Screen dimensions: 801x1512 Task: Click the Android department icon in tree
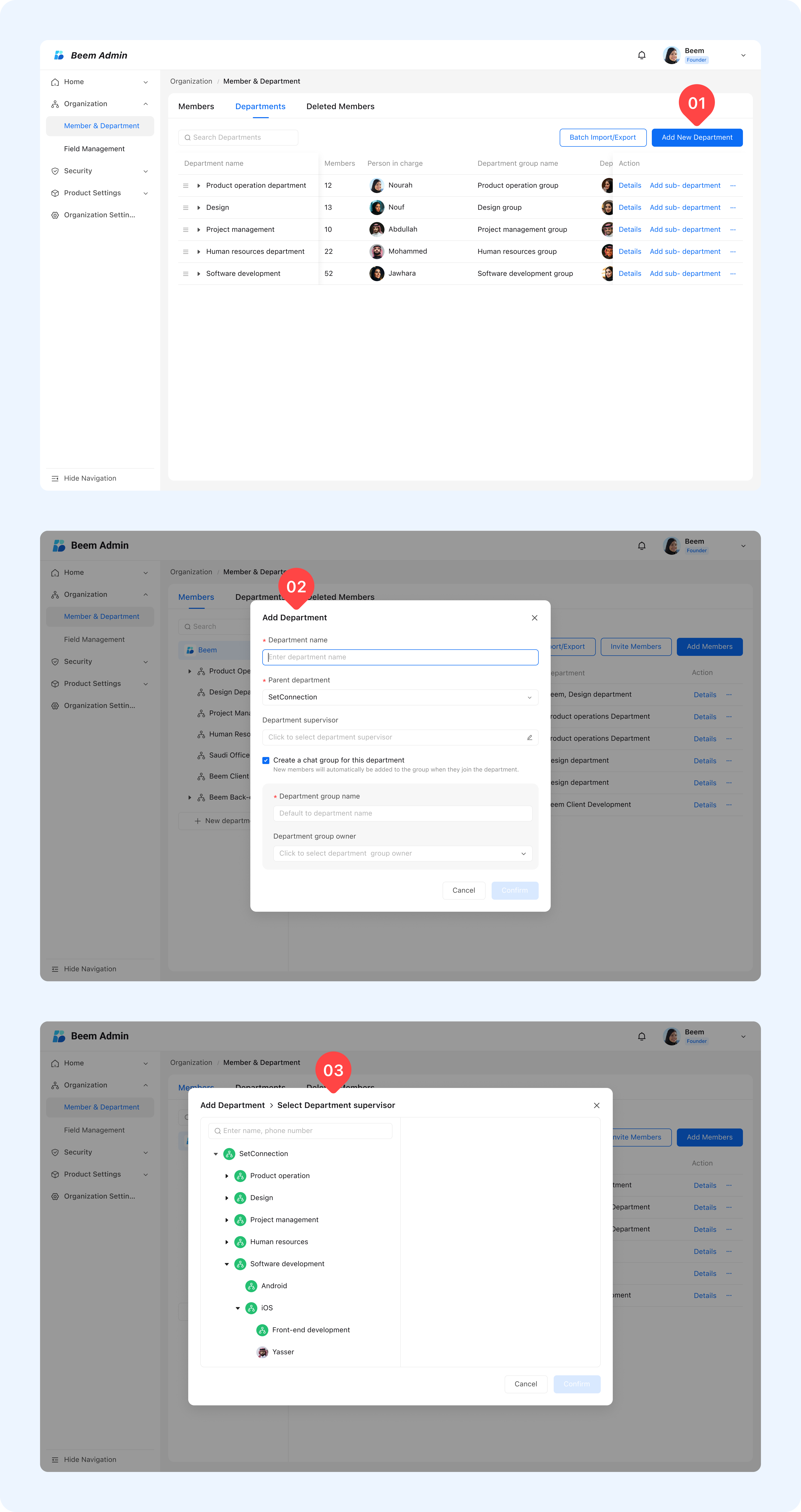coord(251,1285)
